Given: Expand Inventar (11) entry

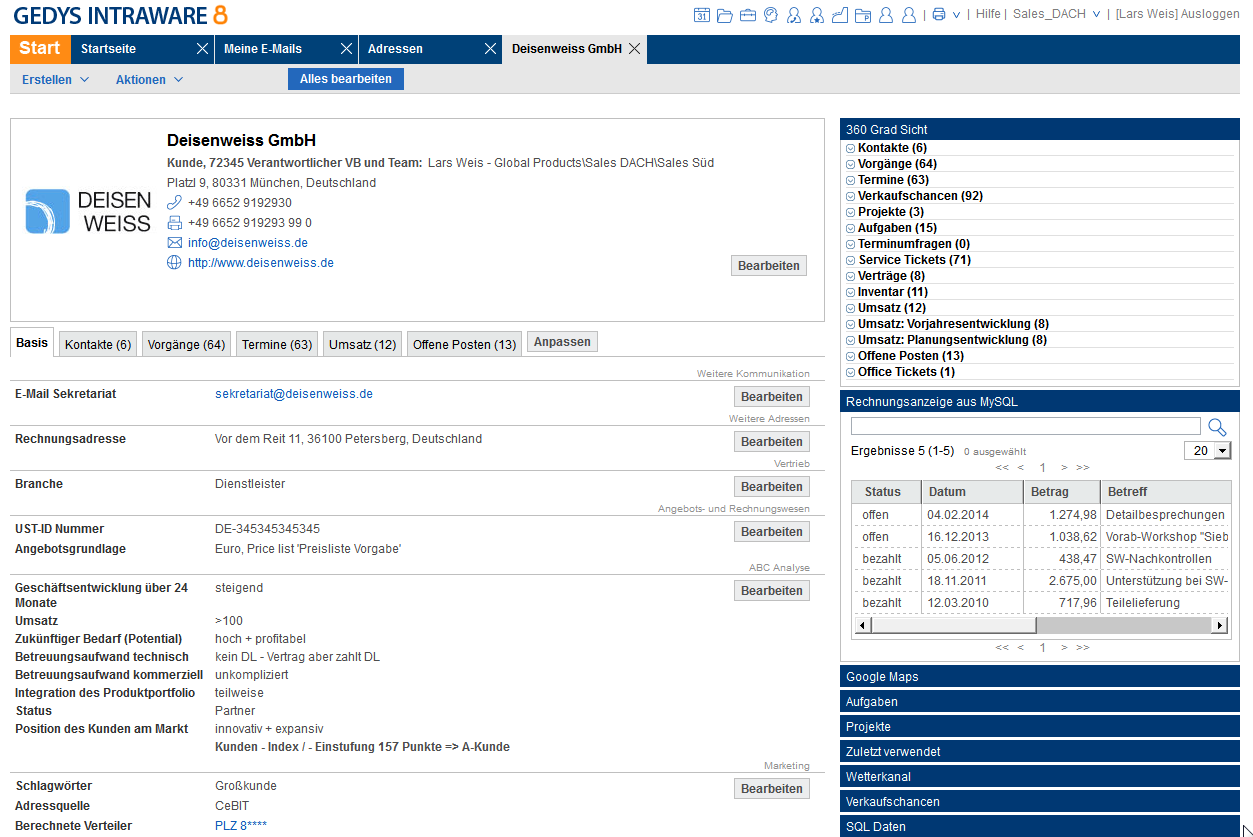Looking at the screenshot, I should tap(851, 292).
